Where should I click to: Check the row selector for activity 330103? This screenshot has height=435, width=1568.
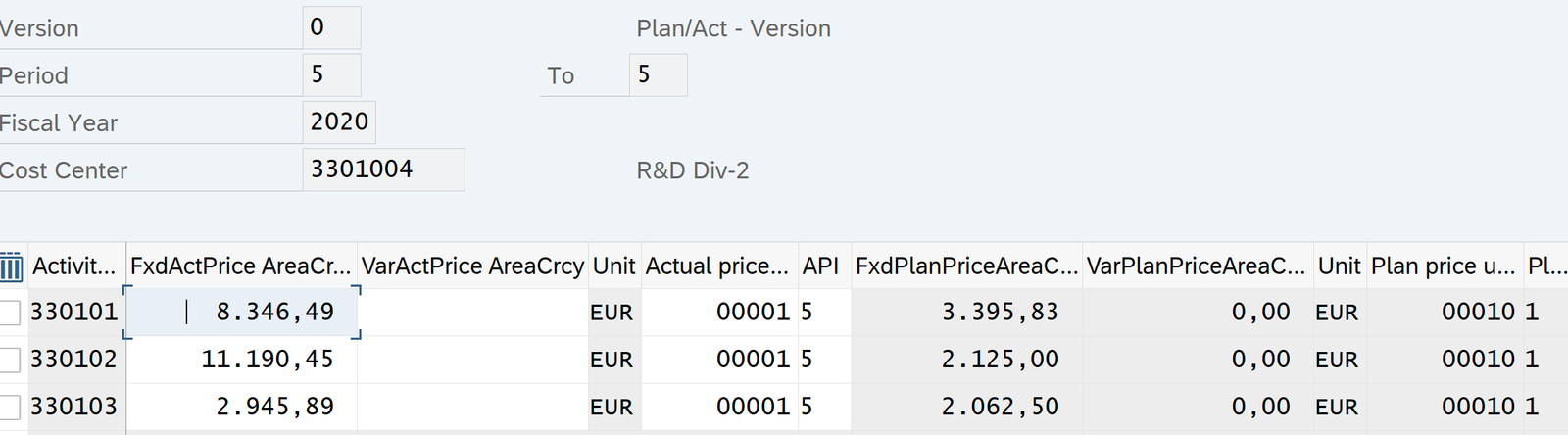coord(10,407)
